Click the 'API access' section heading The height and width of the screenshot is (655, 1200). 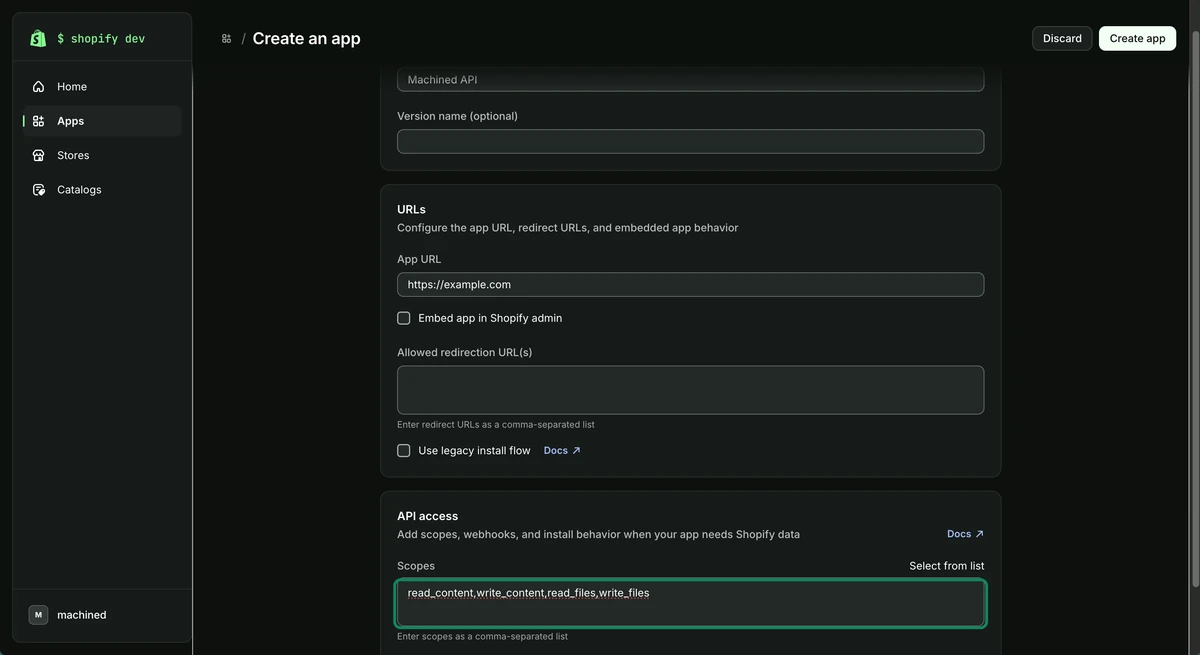point(427,516)
